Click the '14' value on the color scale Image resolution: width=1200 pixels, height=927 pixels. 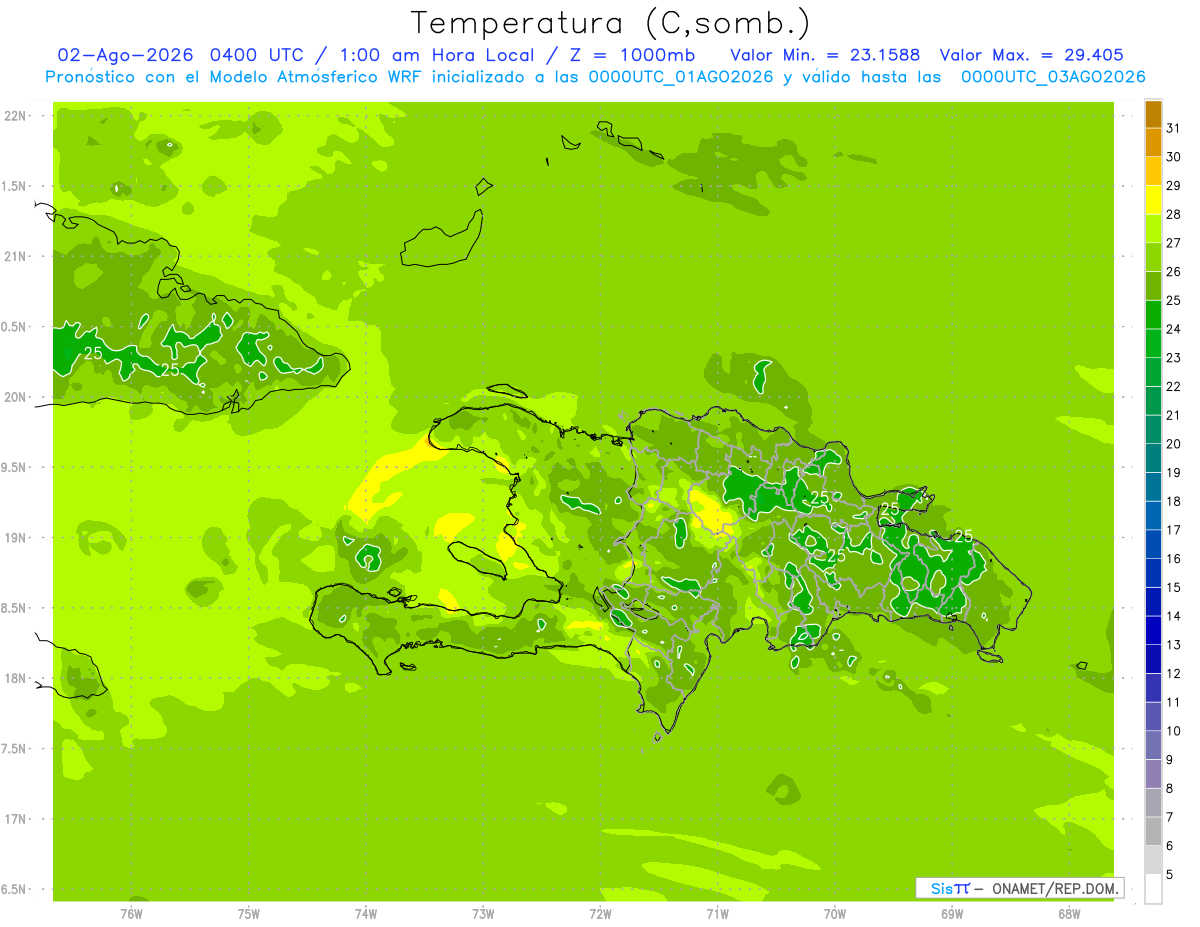tap(1174, 616)
